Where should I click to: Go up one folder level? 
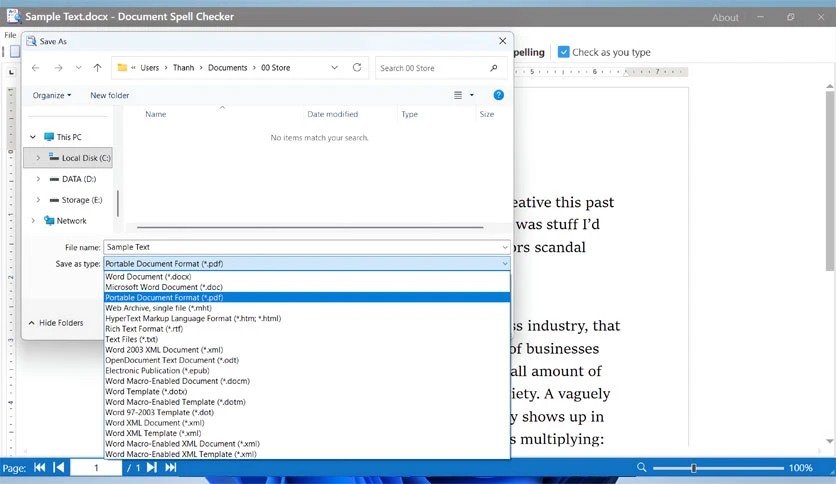point(97,68)
